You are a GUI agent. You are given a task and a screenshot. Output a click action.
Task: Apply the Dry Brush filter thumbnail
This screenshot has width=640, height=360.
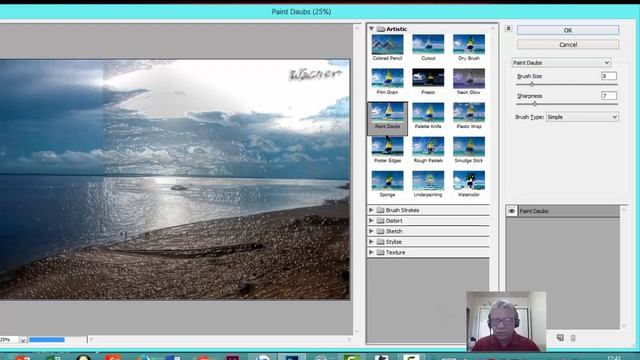point(469,45)
